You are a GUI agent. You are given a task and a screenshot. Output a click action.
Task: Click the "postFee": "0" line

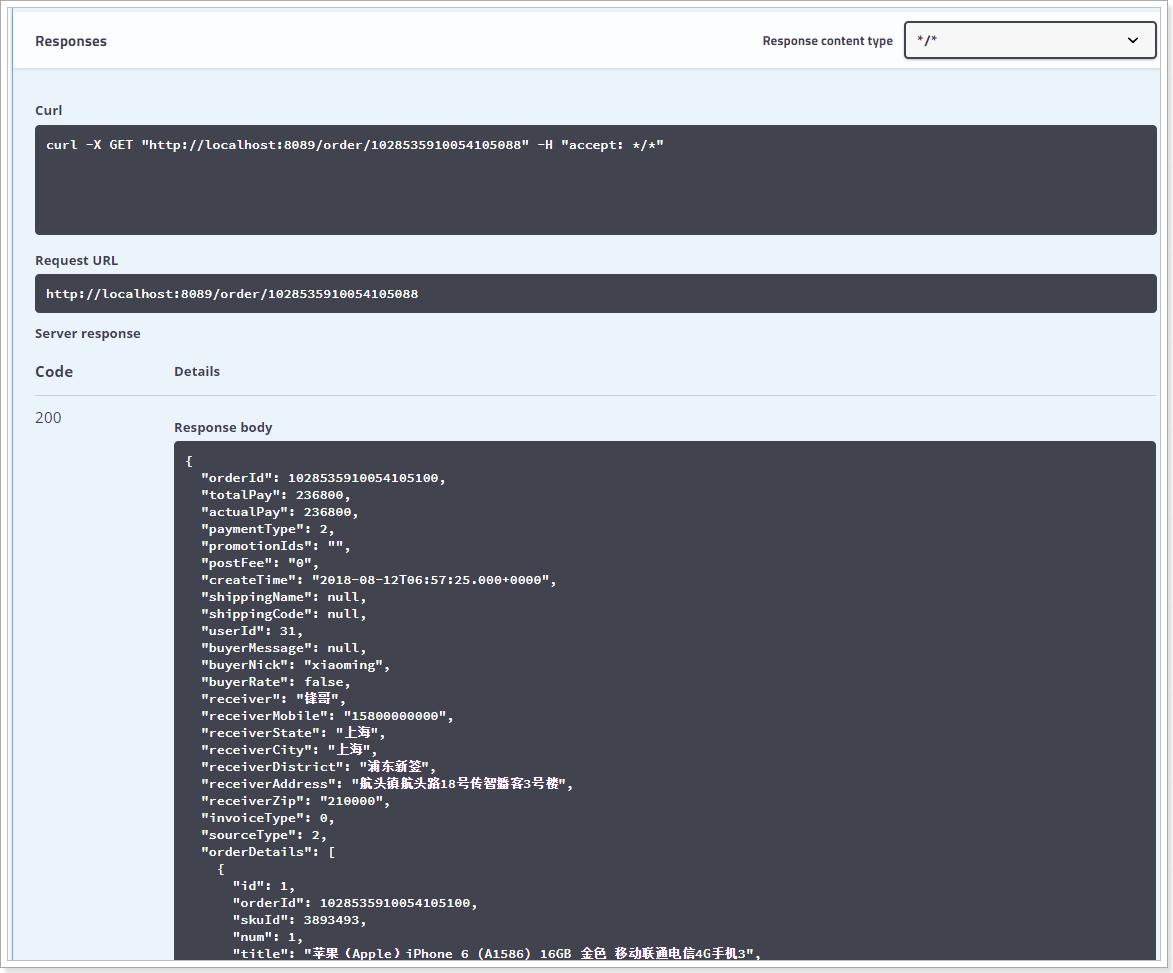coord(260,563)
